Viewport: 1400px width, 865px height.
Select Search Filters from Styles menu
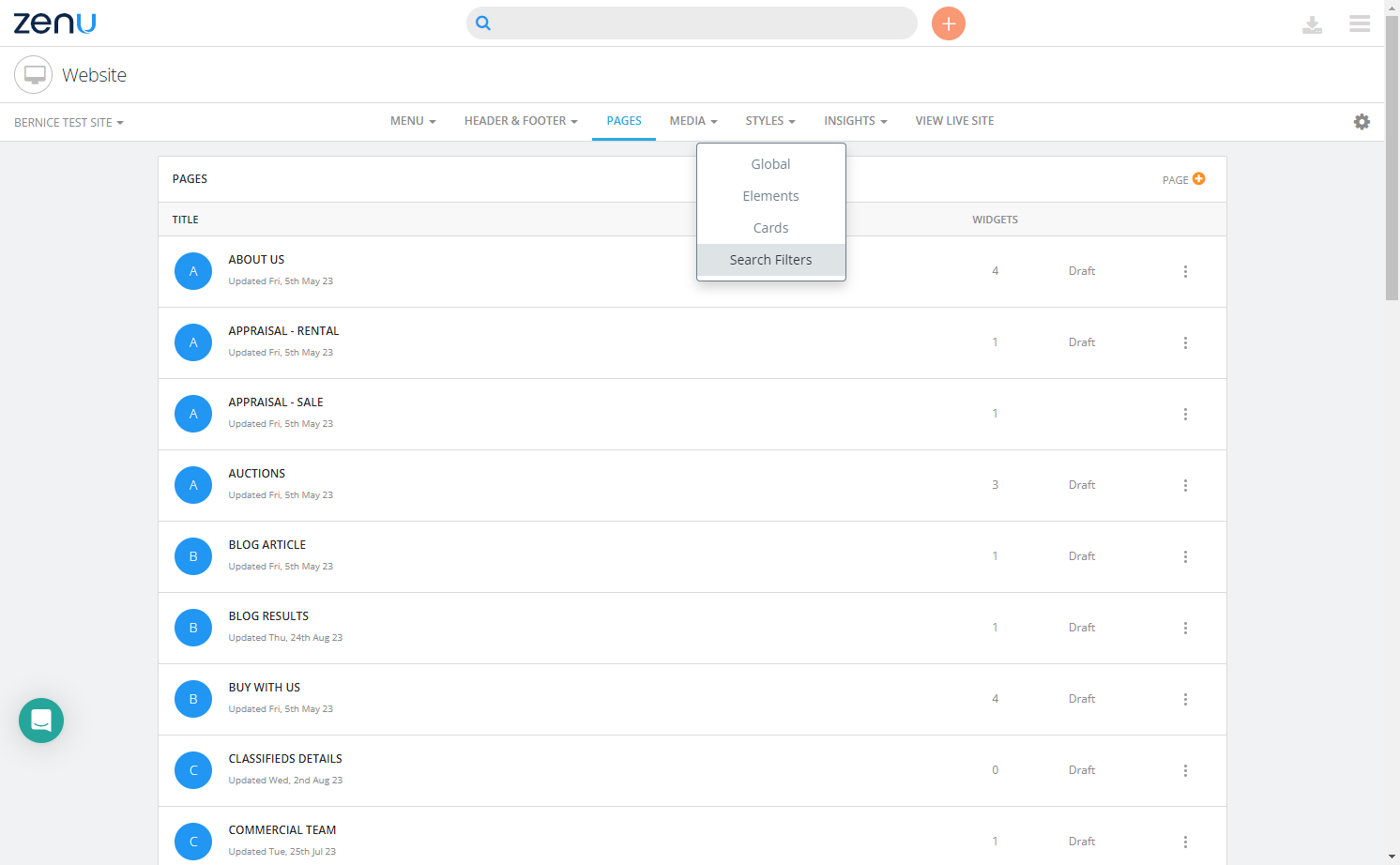(771, 260)
